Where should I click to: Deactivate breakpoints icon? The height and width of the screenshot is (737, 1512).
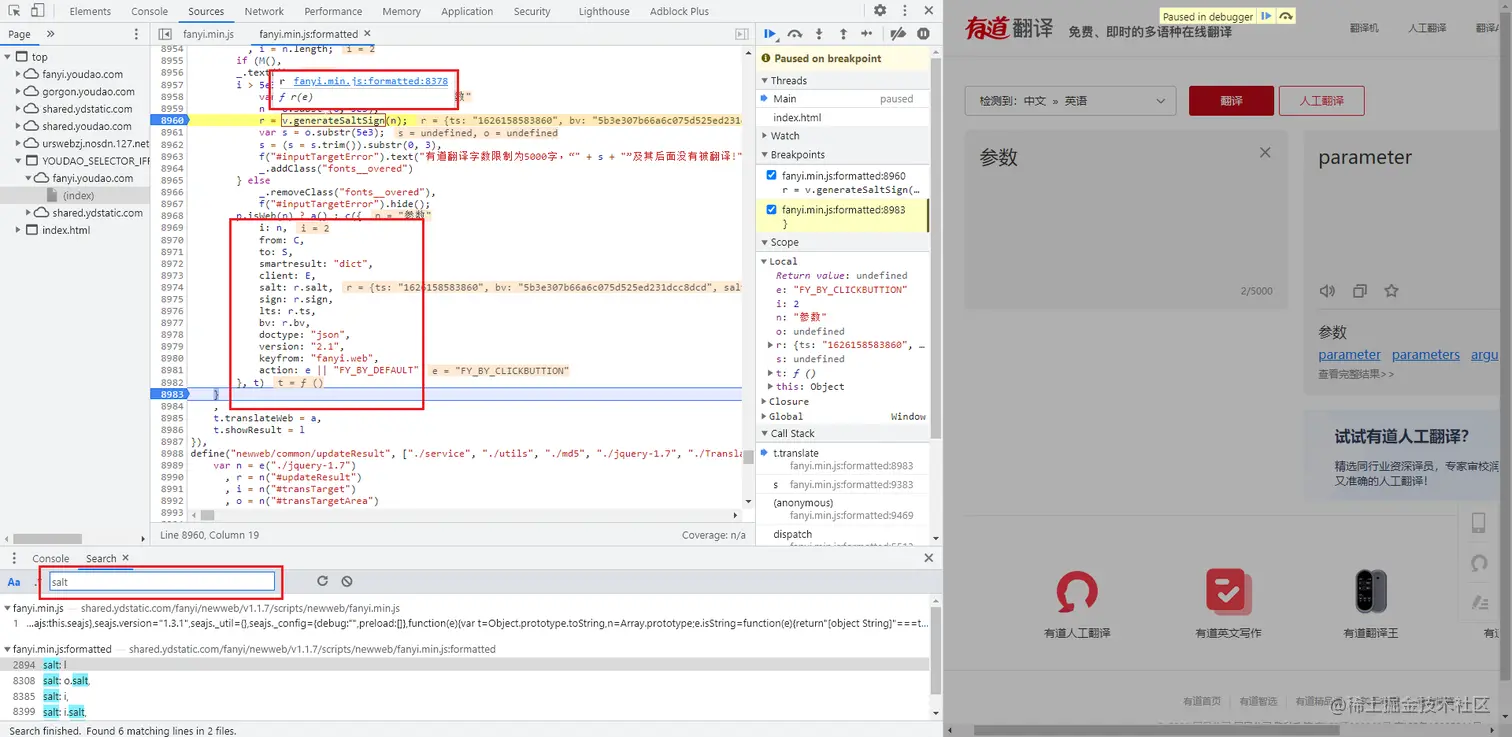point(898,33)
